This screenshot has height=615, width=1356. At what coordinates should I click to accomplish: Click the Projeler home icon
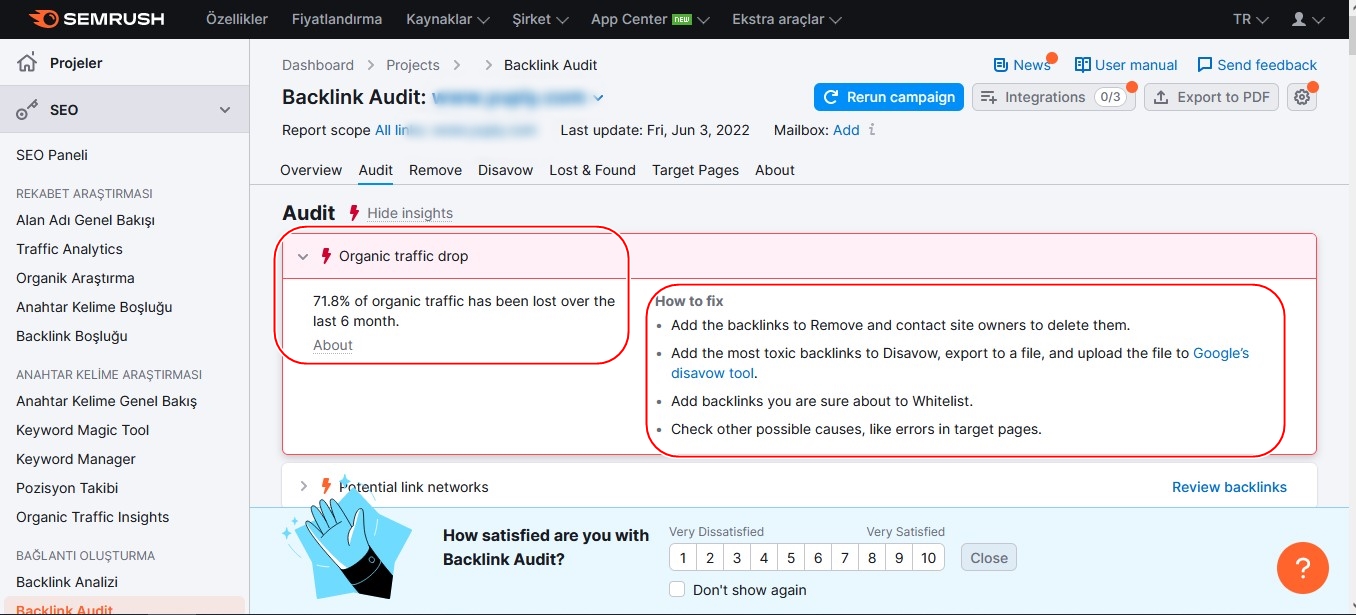(x=27, y=63)
